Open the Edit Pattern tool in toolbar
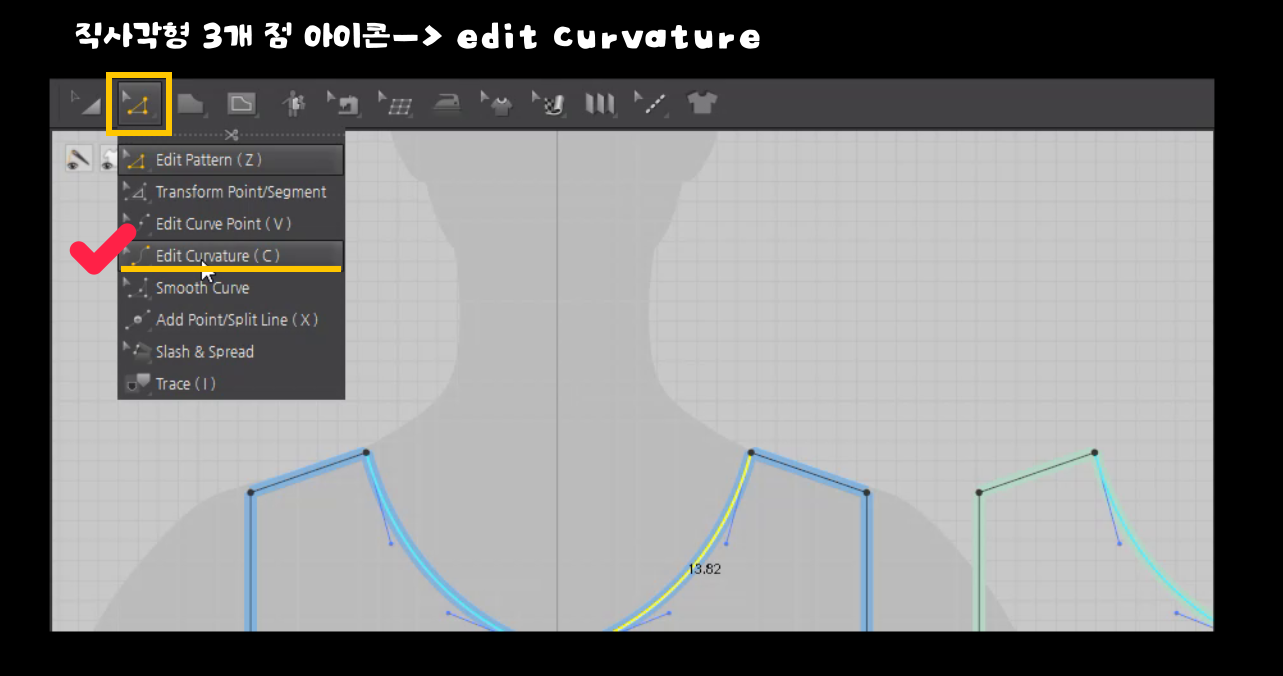This screenshot has height=676, width=1283. pos(138,103)
